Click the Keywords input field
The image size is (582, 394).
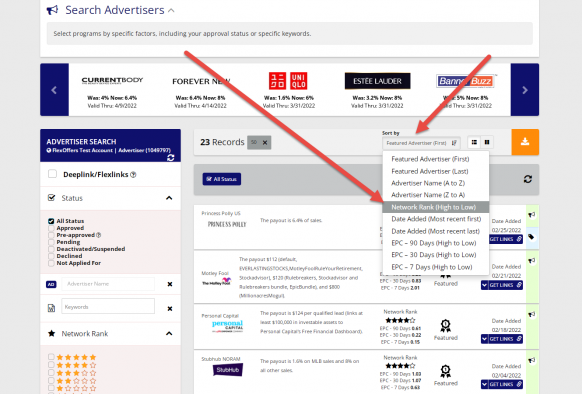[x=108, y=307]
